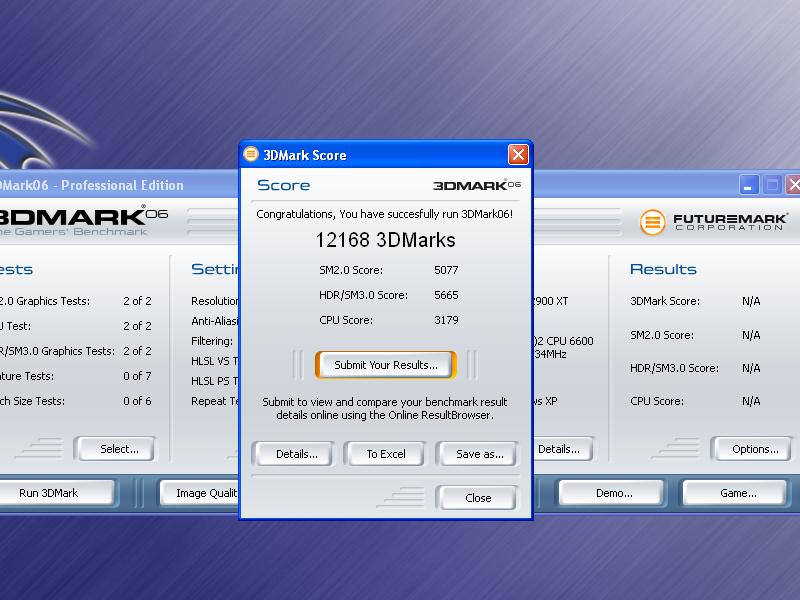The image size is (800, 600).
Task: Click the 12168 3DMarks total score
Action: point(385,240)
